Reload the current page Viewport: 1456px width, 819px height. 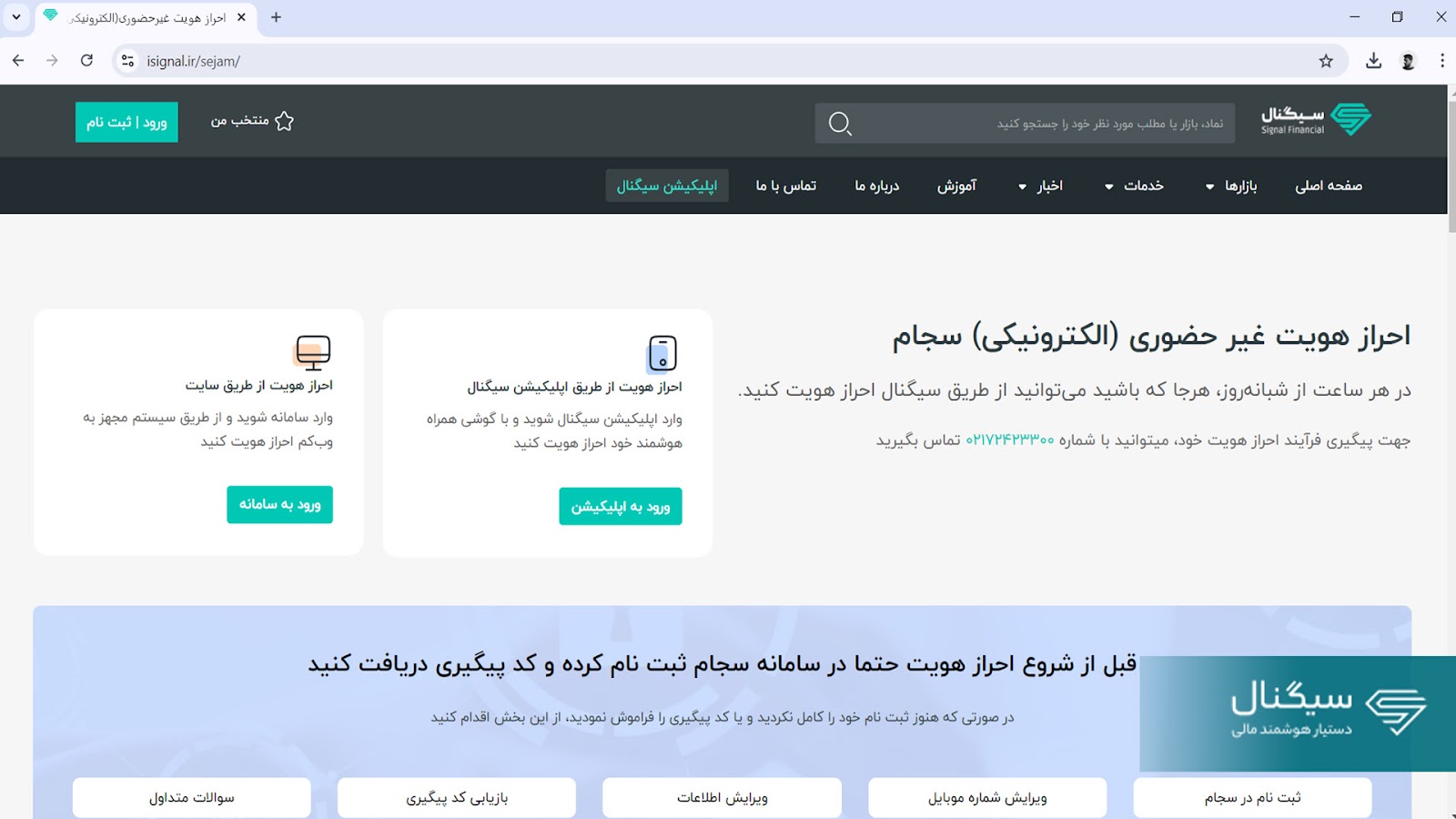point(86,61)
